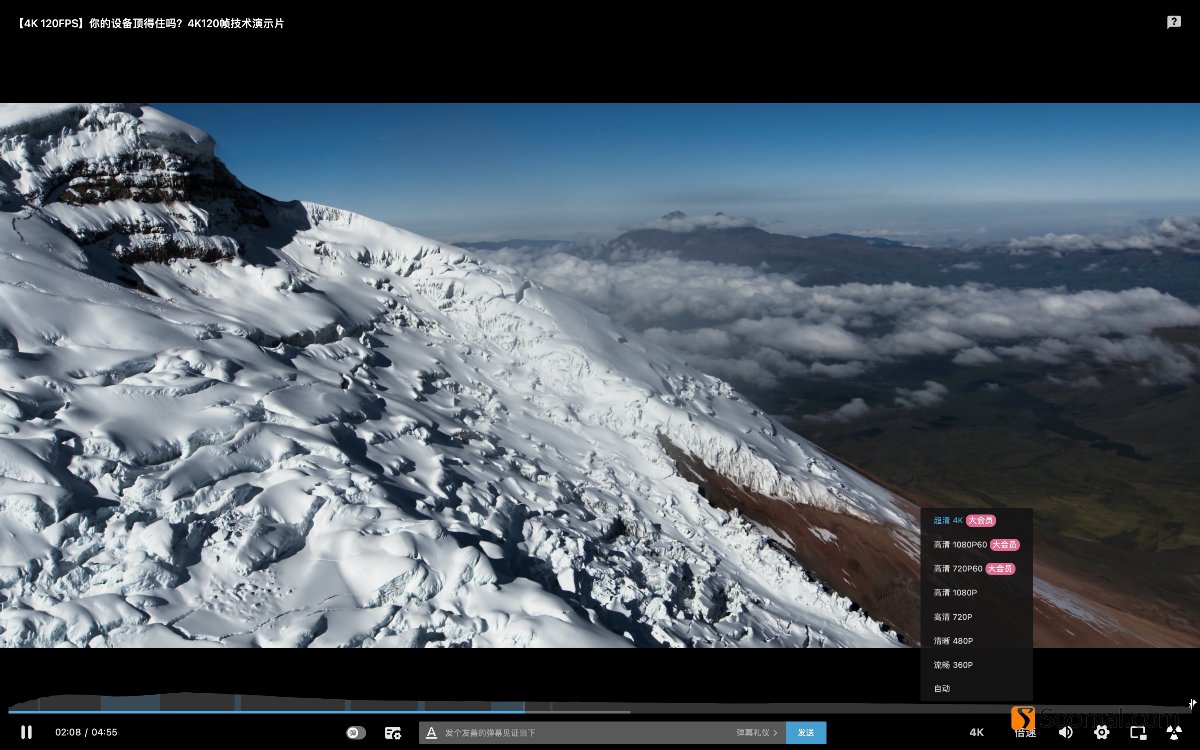Open the 倍速 playback speed menu
Screen dimensions: 1200x750
pos(1025,732)
